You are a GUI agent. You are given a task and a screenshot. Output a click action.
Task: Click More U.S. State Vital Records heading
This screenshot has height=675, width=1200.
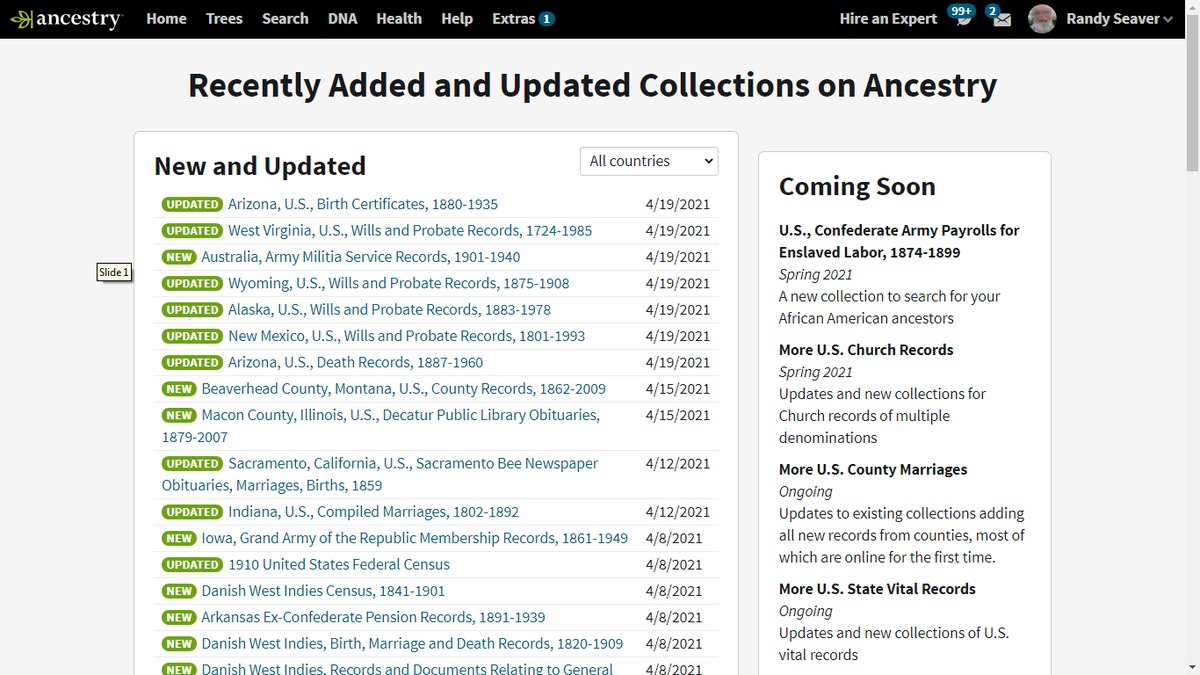[877, 589]
